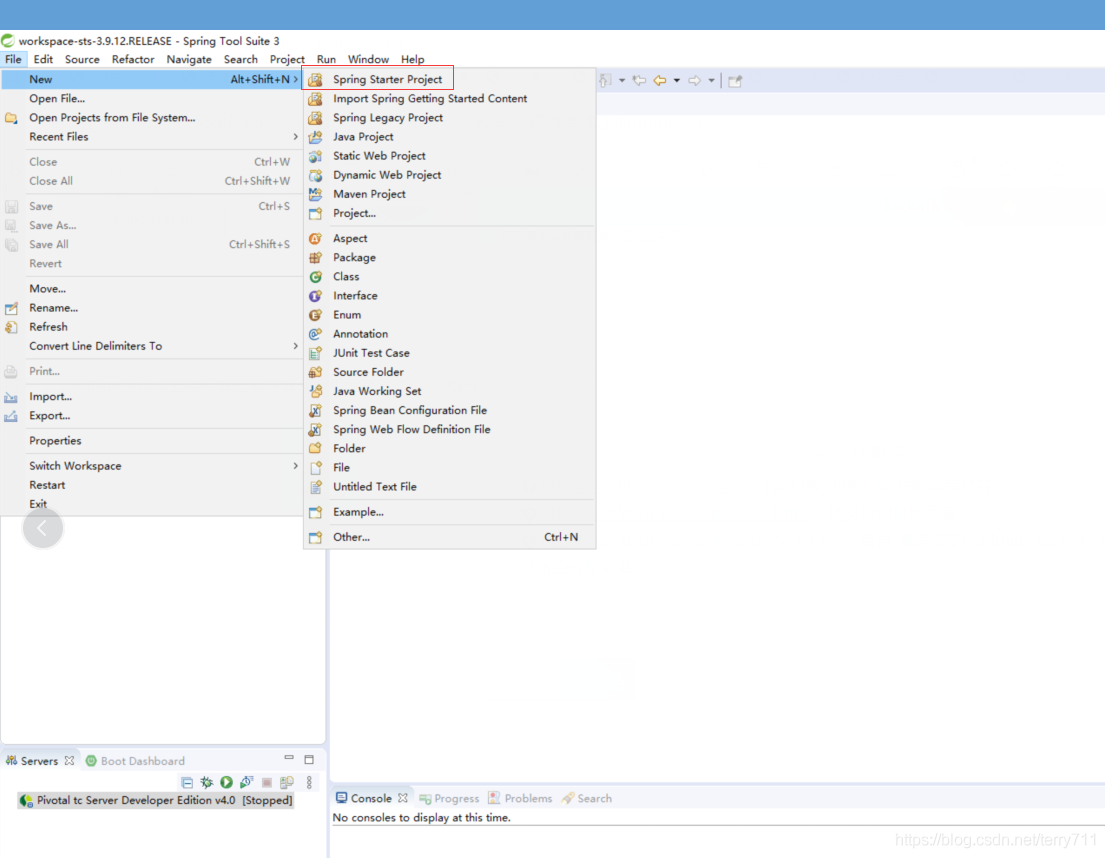Click Open File... in File menu
This screenshot has width=1105, height=858.
pos(56,98)
